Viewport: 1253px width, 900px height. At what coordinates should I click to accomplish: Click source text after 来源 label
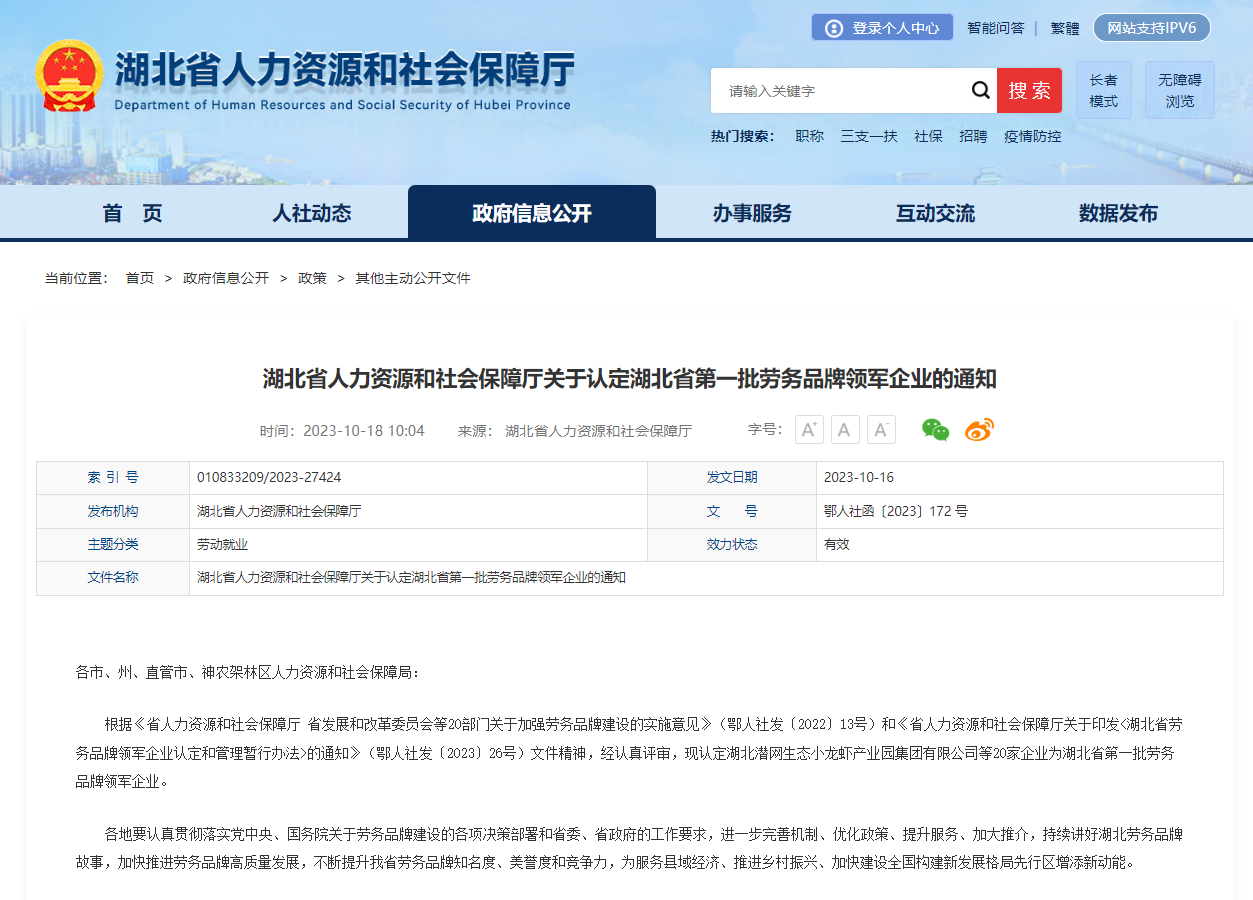tap(598, 431)
